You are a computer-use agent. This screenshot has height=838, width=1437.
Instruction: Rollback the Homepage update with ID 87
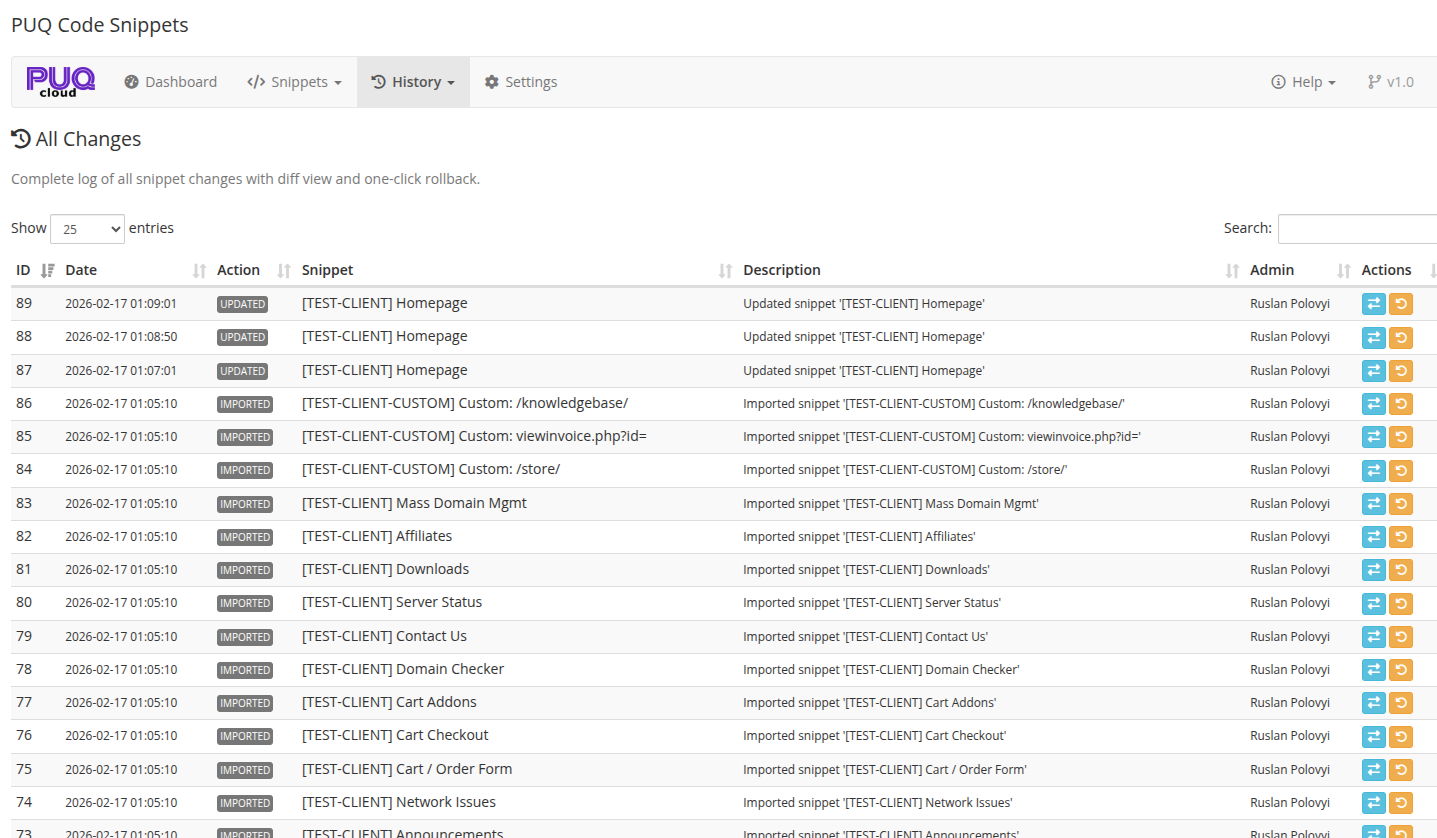tap(1400, 370)
